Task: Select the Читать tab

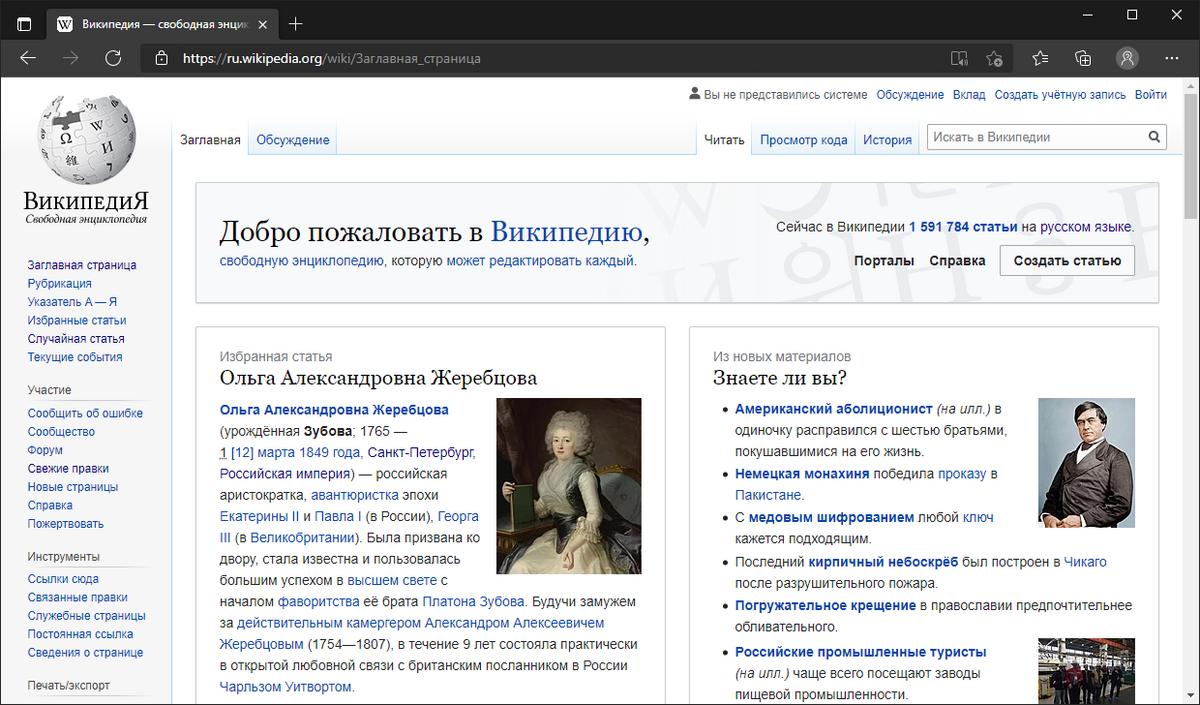Action: click(x=724, y=140)
